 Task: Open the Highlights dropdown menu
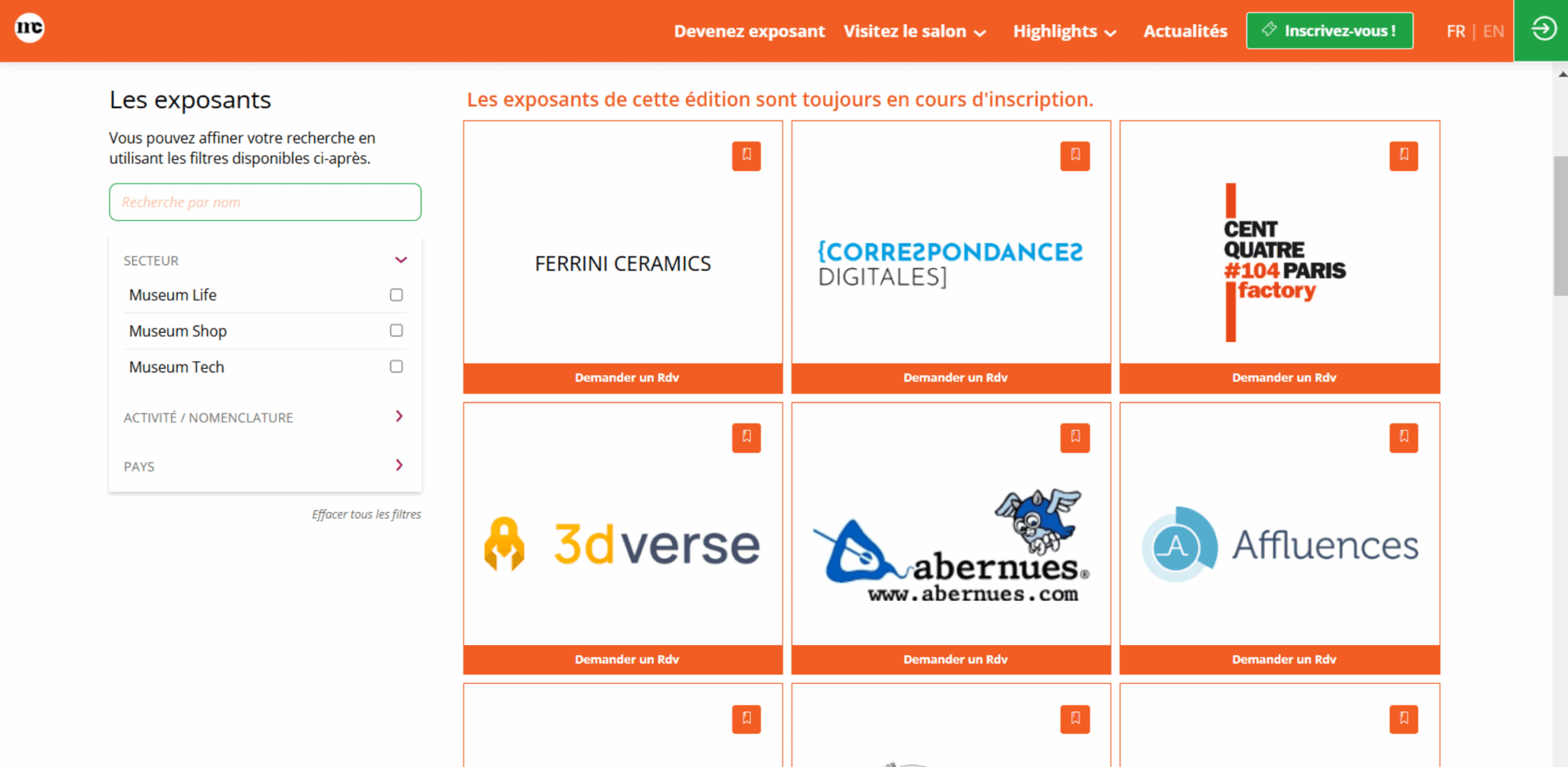tap(1064, 31)
